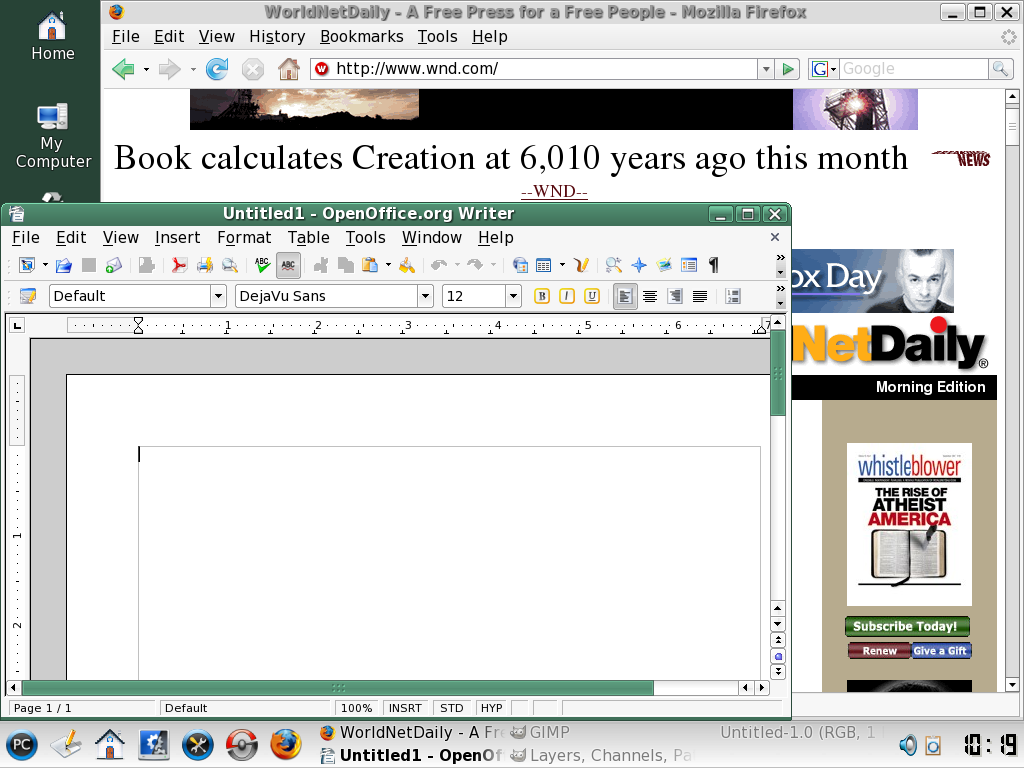Viewport: 1024px width, 768px height.
Task: Open the Table size dropdown arrow
Action: (x=562, y=265)
